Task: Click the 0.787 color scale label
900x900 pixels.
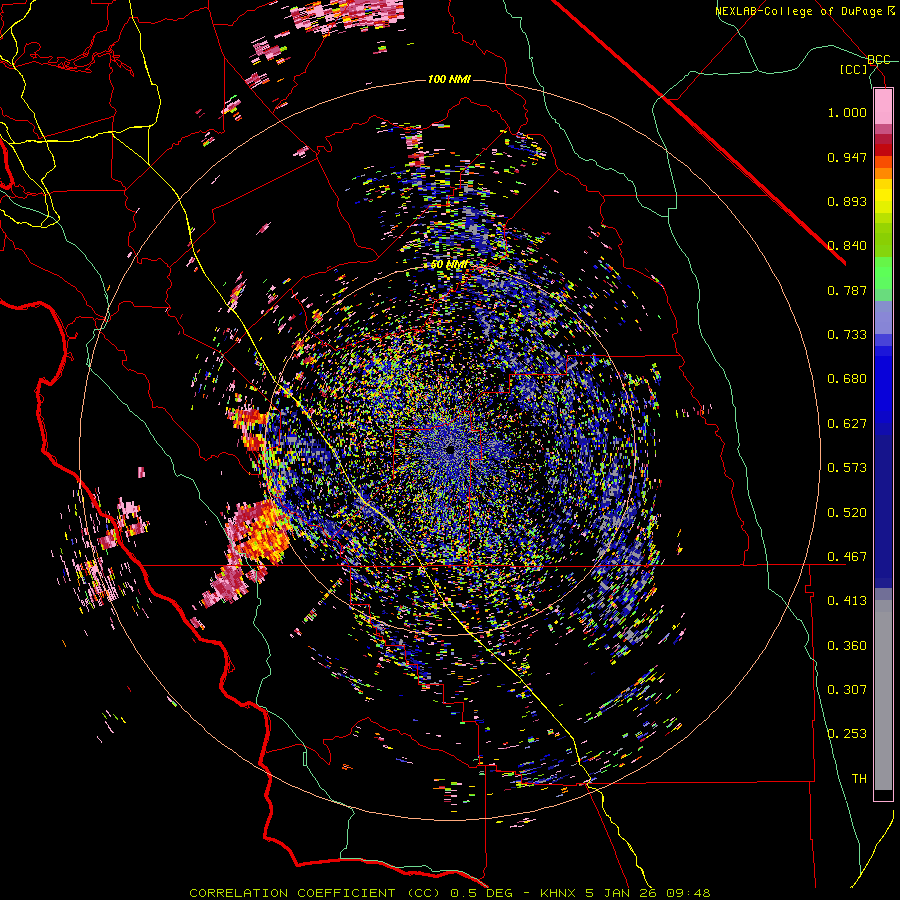Action: pyautogui.click(x=847, y=290)
